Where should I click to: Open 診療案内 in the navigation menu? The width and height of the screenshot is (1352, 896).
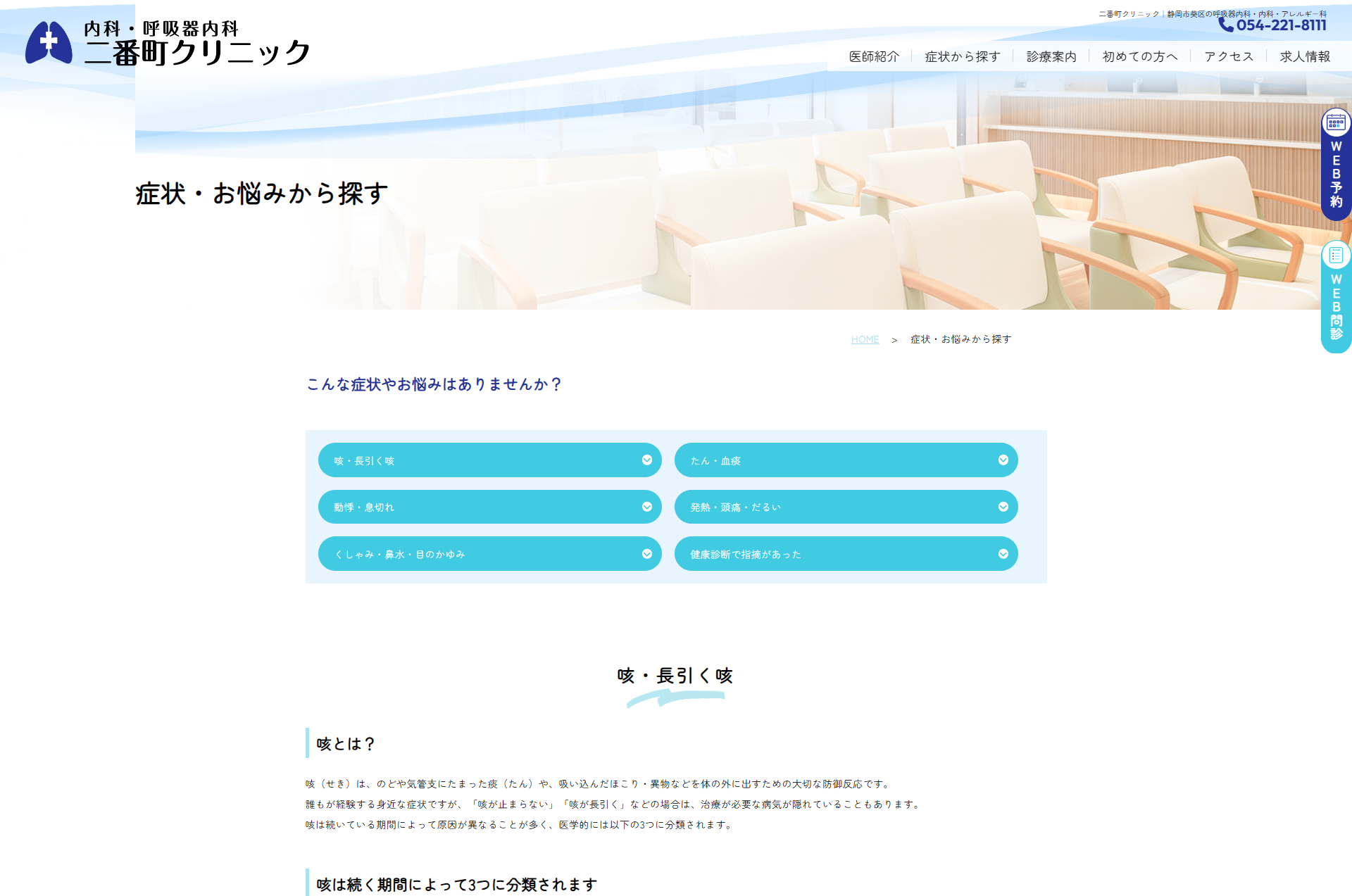click(x=1051, y=56)
